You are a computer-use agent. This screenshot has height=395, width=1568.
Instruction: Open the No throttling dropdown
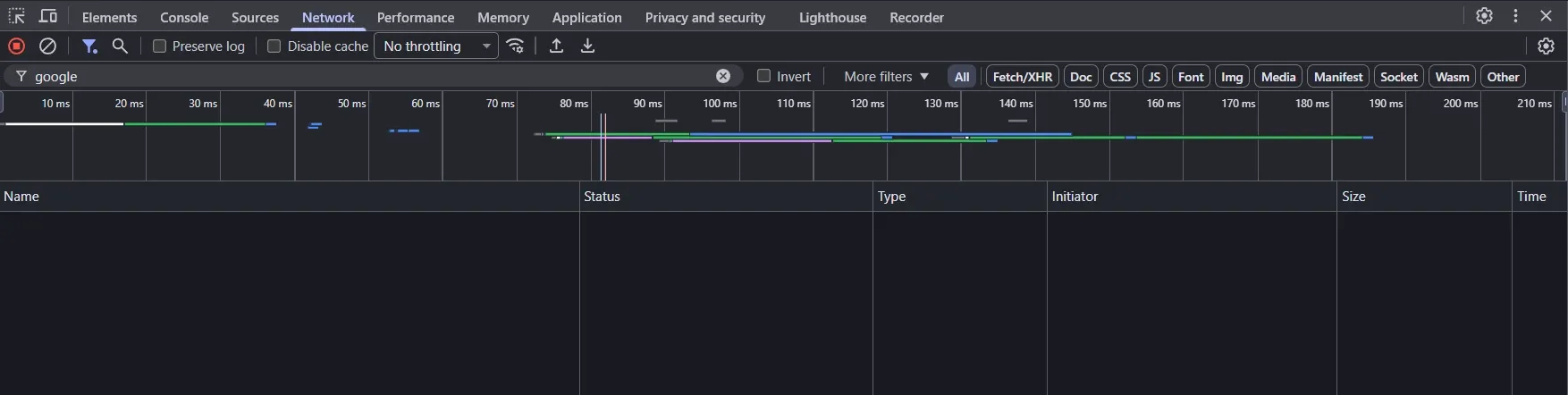pyautogui.click(x=436, y=46)
